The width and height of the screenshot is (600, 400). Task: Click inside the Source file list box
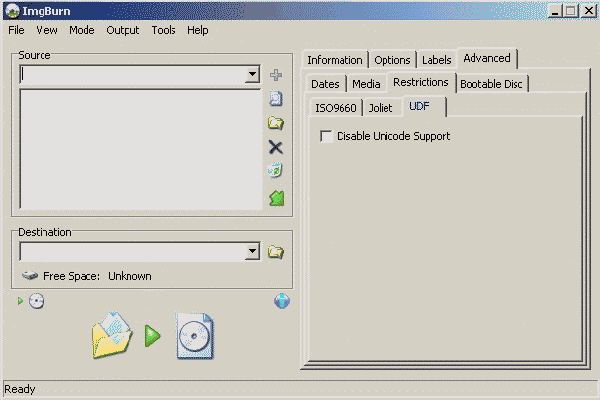click(138, 150)
